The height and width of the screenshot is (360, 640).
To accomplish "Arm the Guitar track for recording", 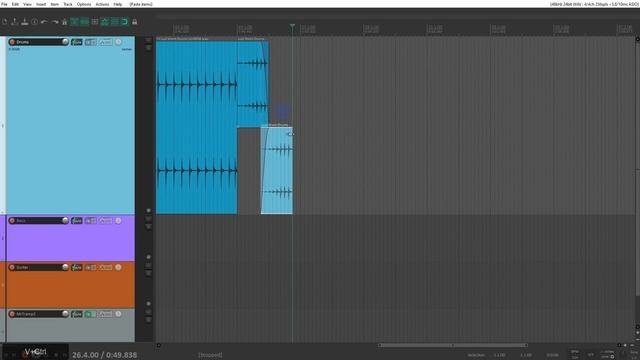I will (12, 267).
